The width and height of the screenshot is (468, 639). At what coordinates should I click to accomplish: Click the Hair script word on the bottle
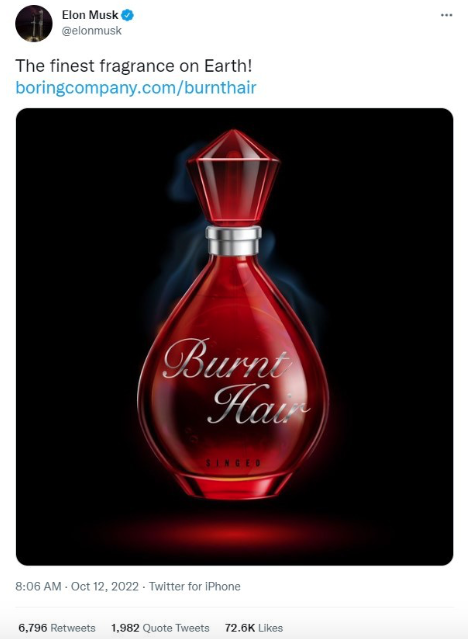pos(258,404)
